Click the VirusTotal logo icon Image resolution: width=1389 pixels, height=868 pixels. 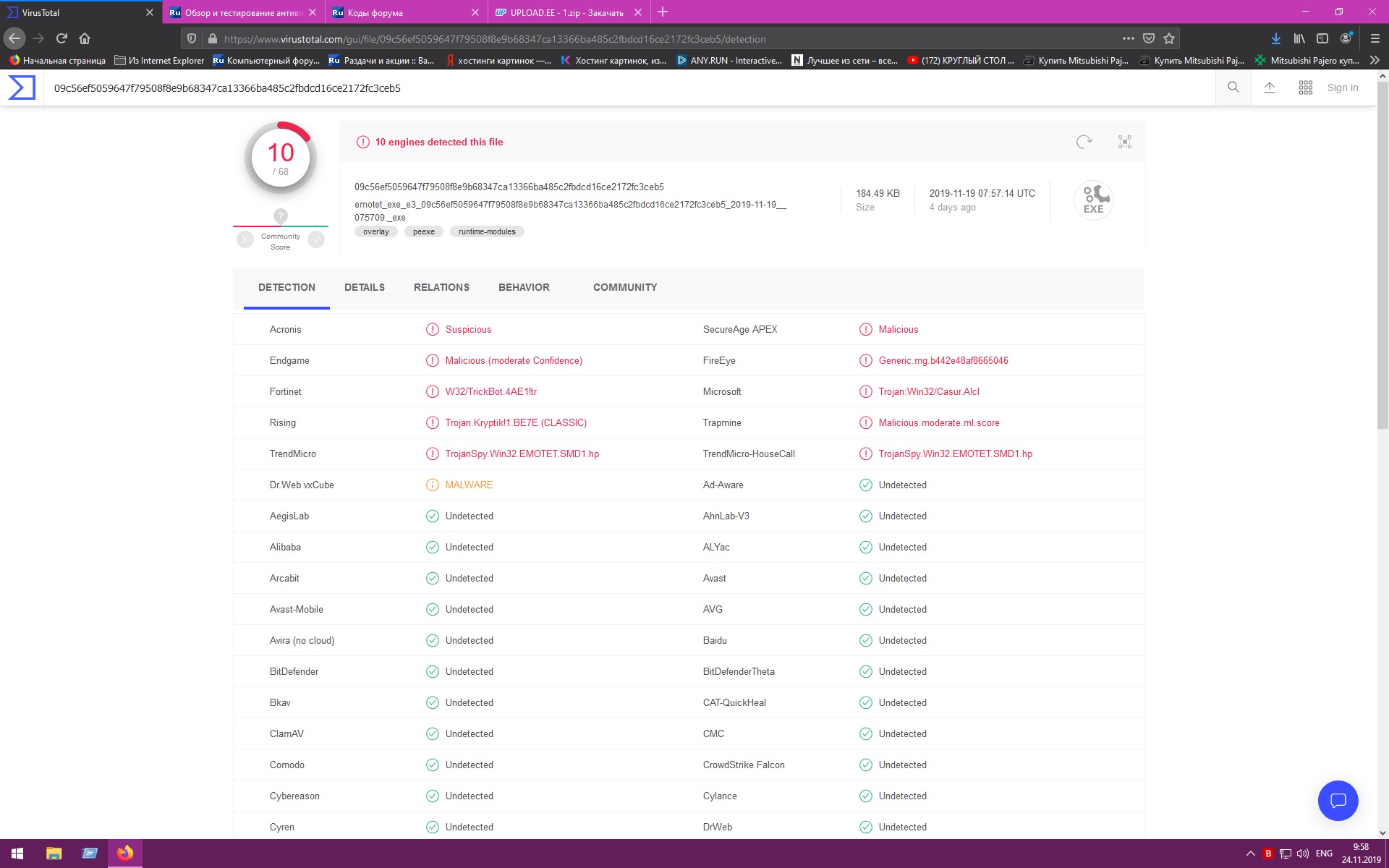point(22,88)
